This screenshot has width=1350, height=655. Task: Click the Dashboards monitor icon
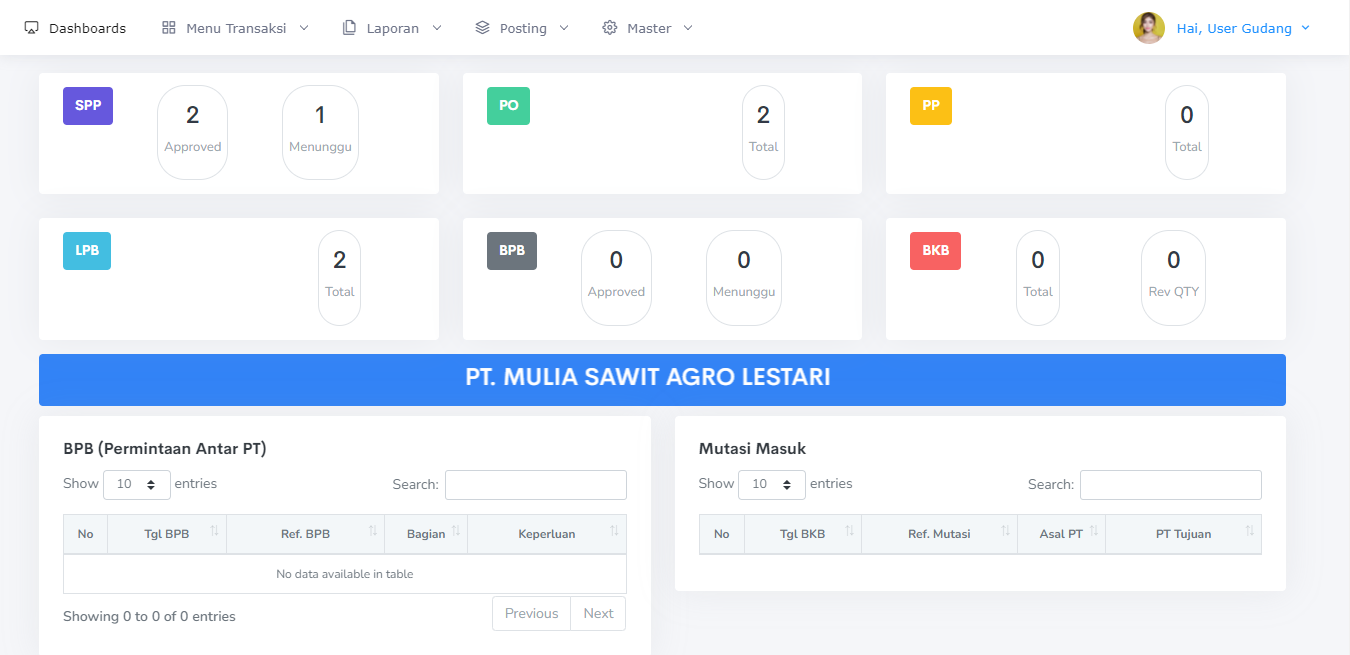coord(32,27)
